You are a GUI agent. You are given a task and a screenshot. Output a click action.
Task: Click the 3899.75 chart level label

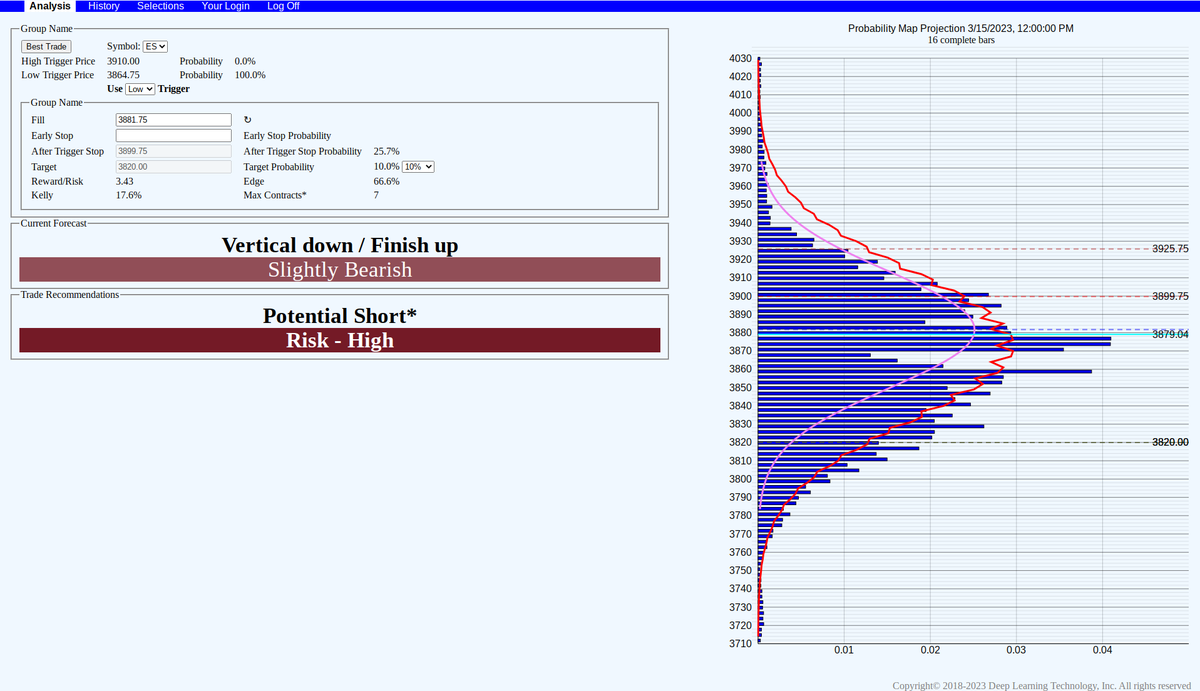[1170, 297]
